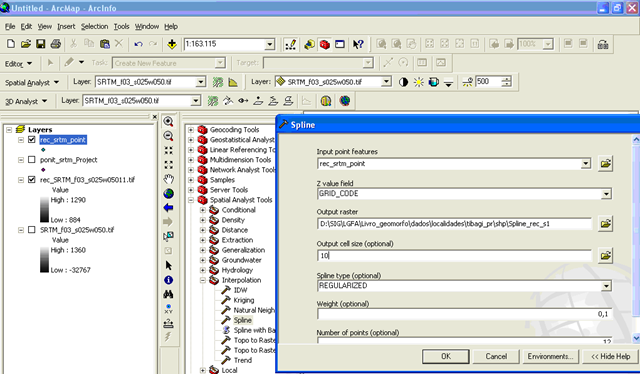Open the Editor toolbar icon
The image size is (640, 374).
(291, 44)
